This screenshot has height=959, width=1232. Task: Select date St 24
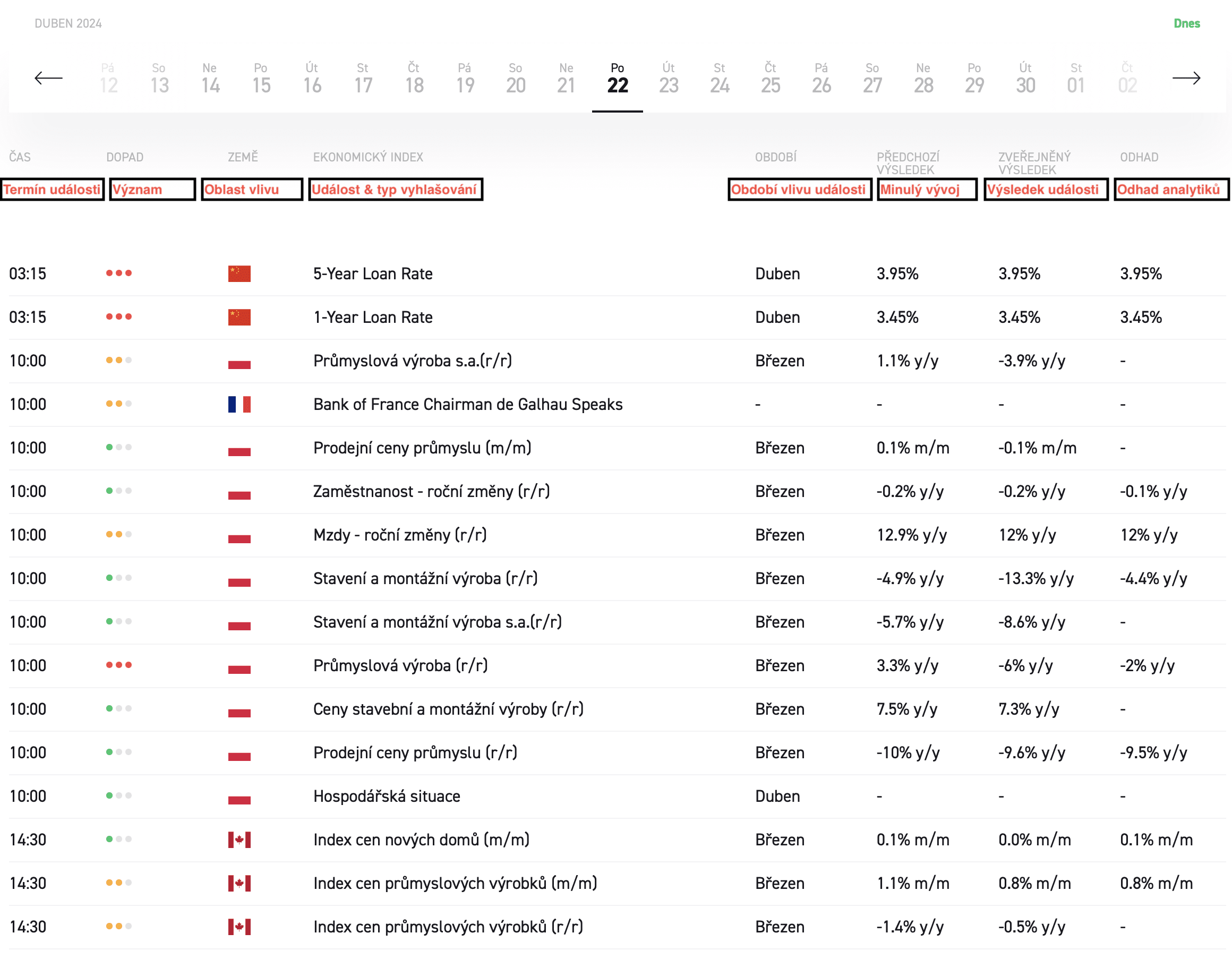tap(720, 79)
